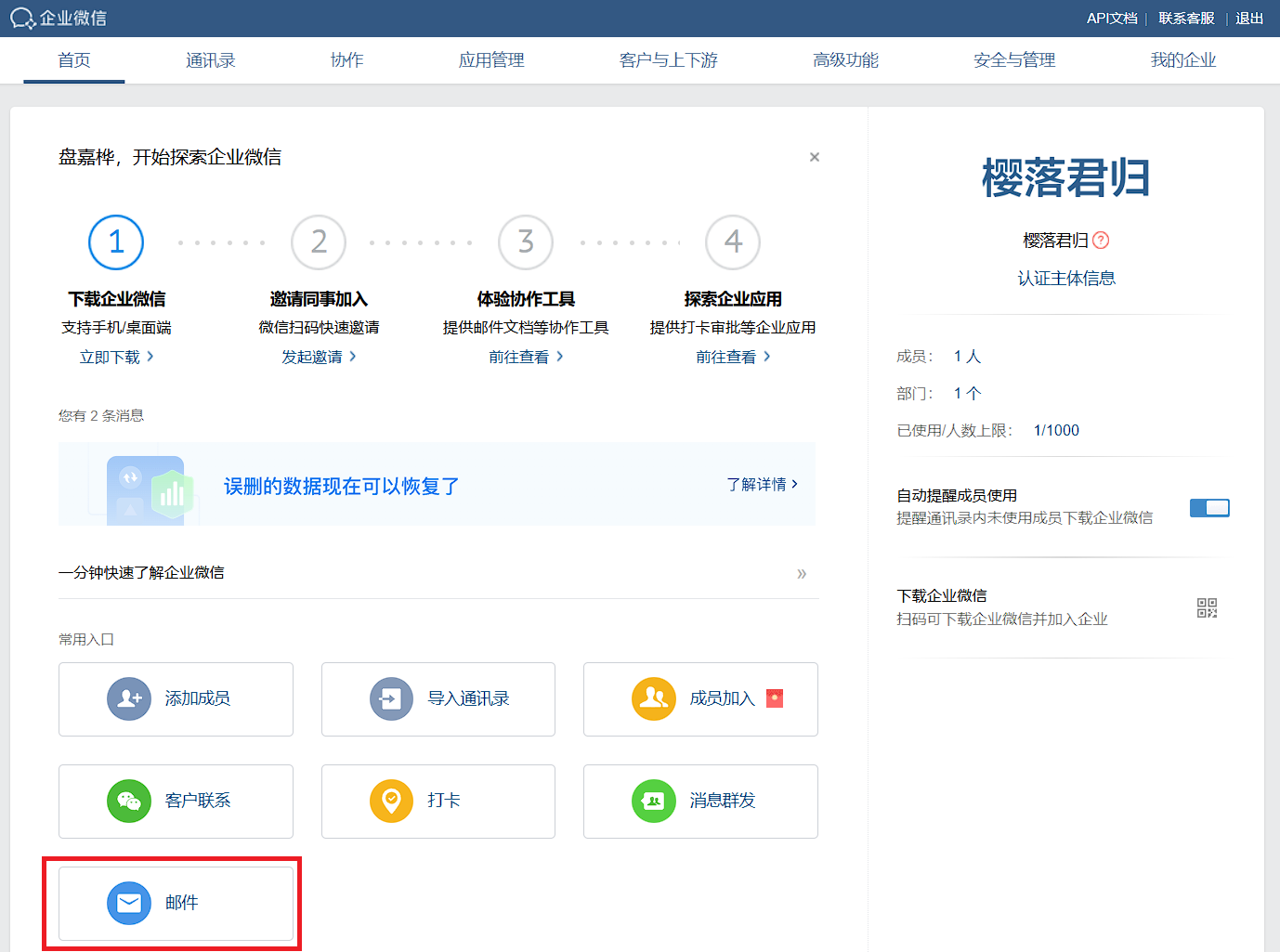Viewport: 1280px width, 952px height.
Task: Select step 1 circle 下载企业微信
Action: tap(116, 242)
